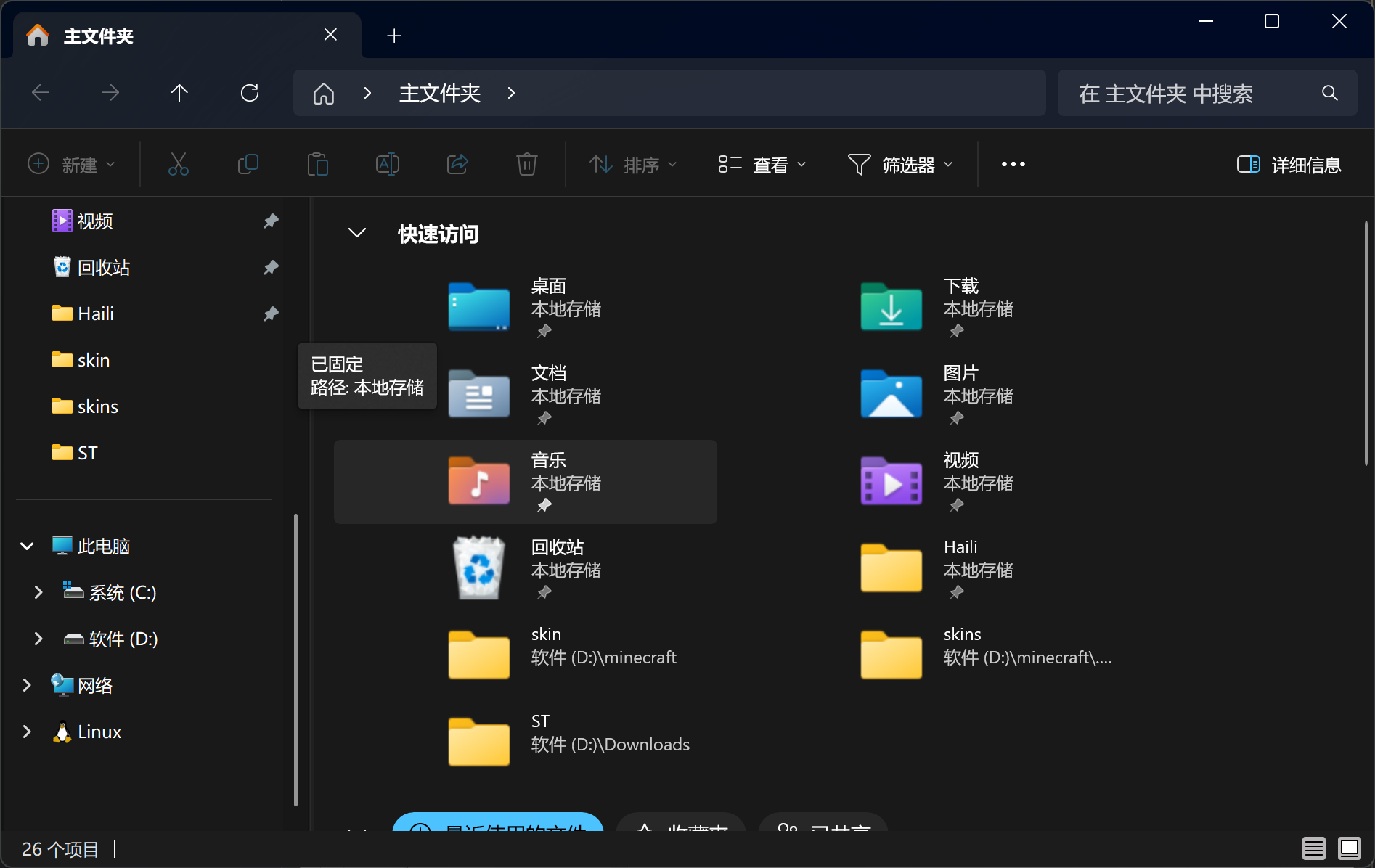This screenshot has height=868, width=1375.
Task: Open the 筛选器 filter dropdown
Action: (900, 164)
